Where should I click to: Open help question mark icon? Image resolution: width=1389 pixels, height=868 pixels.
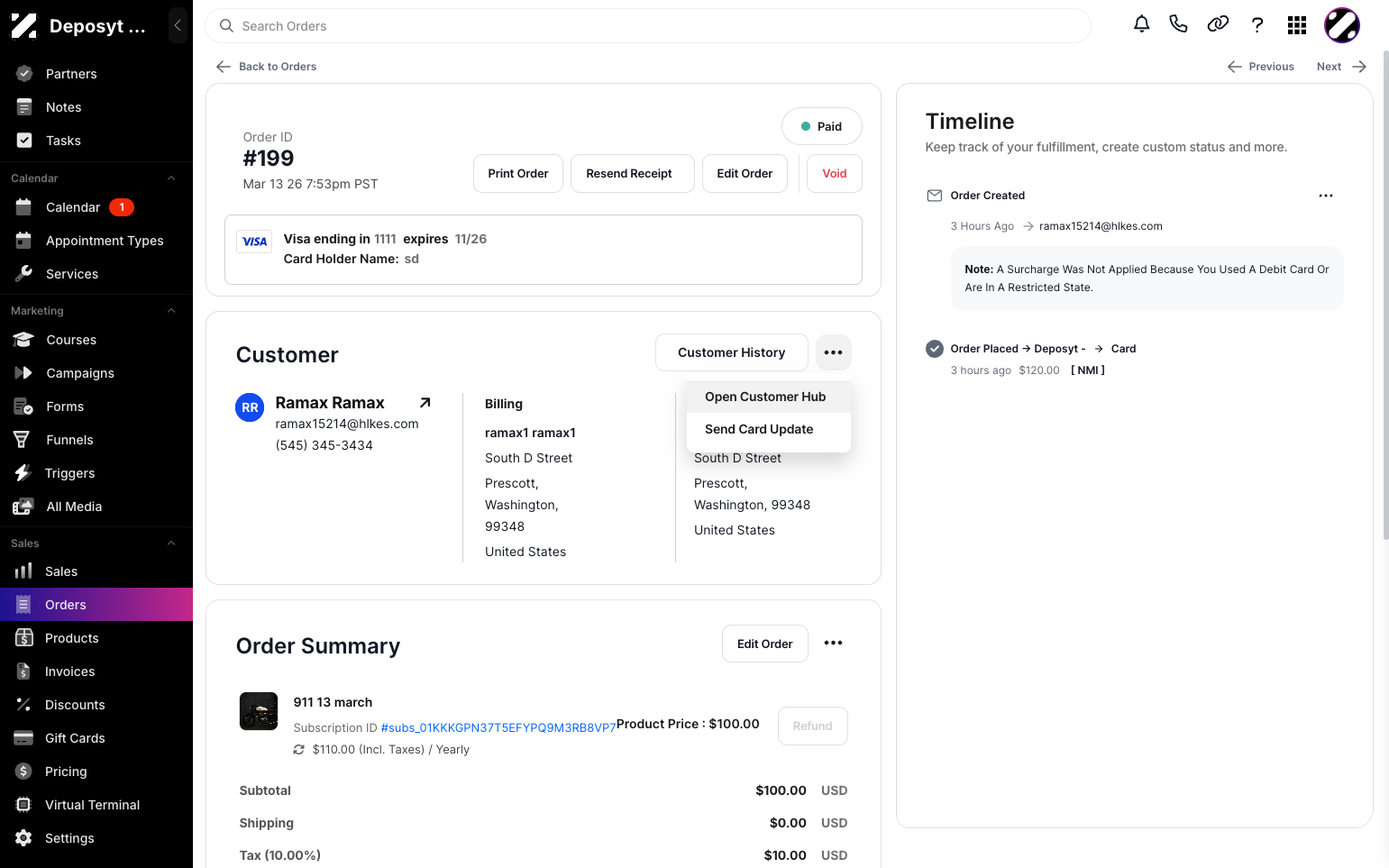click(1257, 25)
